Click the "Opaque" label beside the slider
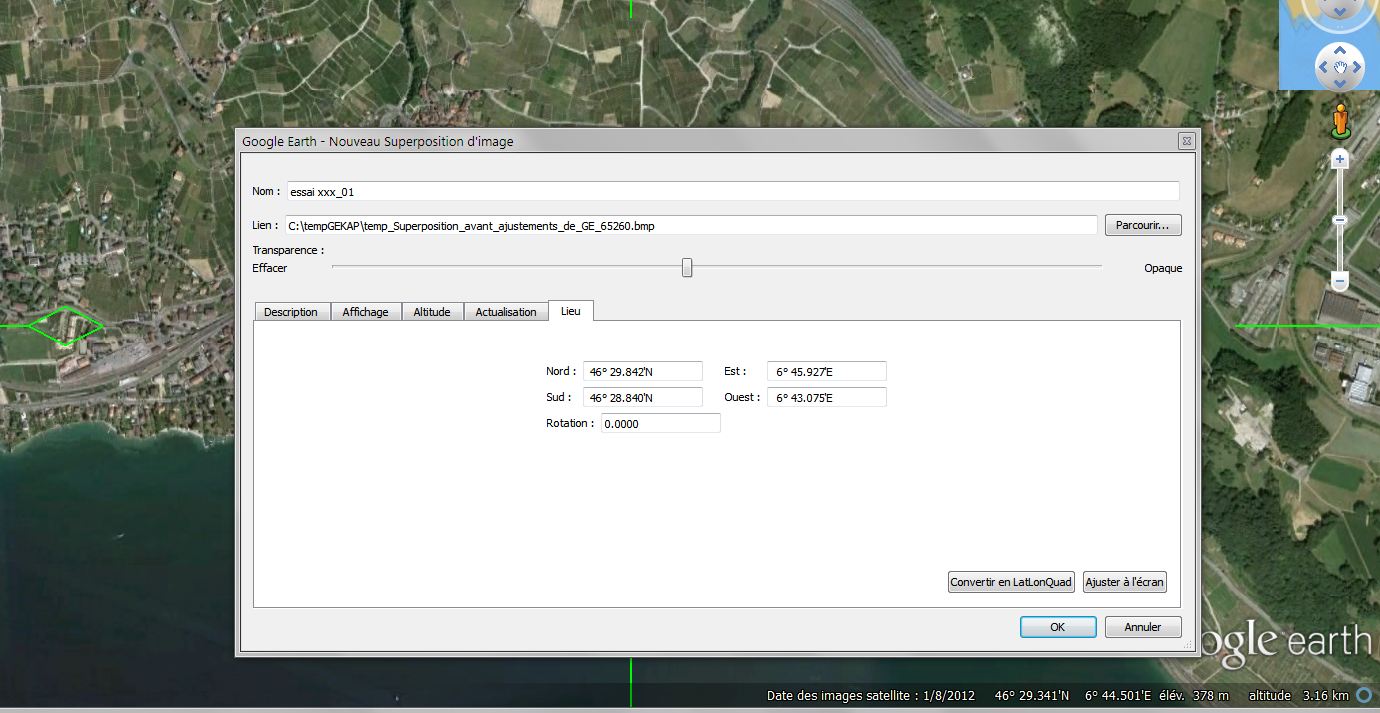This screenshot has width=1380, height=713. coord(1163,268)
